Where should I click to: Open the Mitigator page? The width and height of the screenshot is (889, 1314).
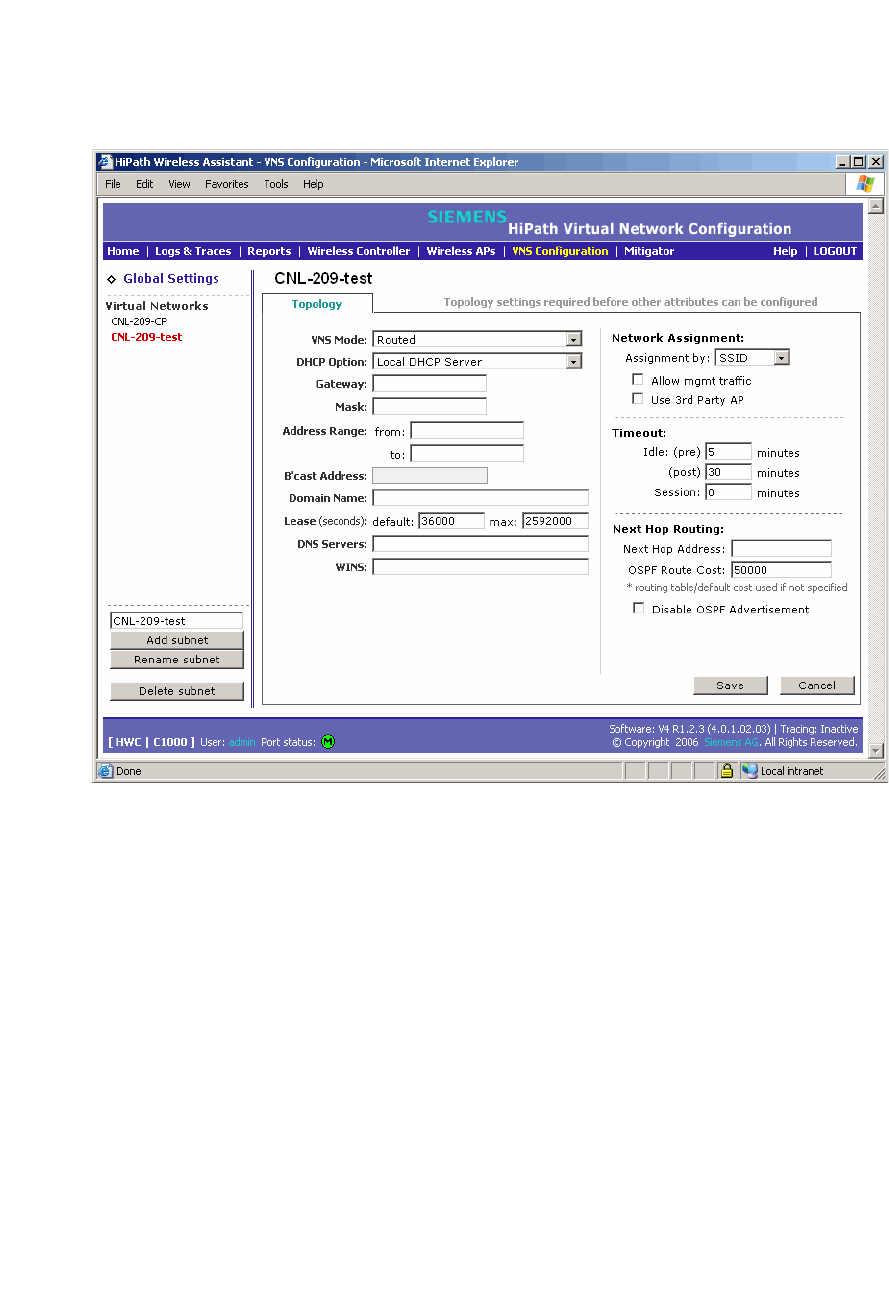coord(649,251)
